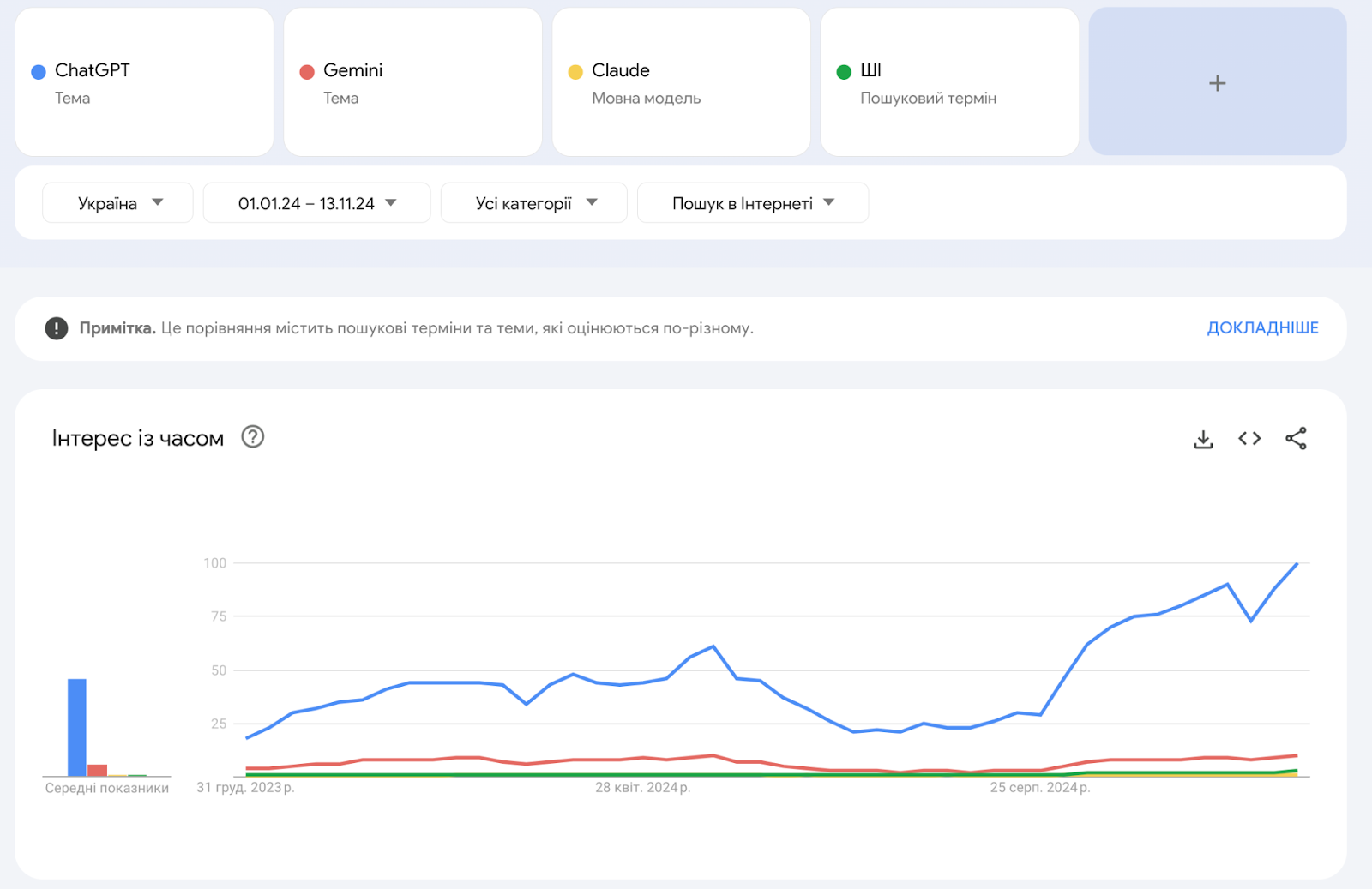The width and height of the screenshot is (1372, 889).
Task: Click the 25 y-axis value
Action: click(x=219, y=724)
